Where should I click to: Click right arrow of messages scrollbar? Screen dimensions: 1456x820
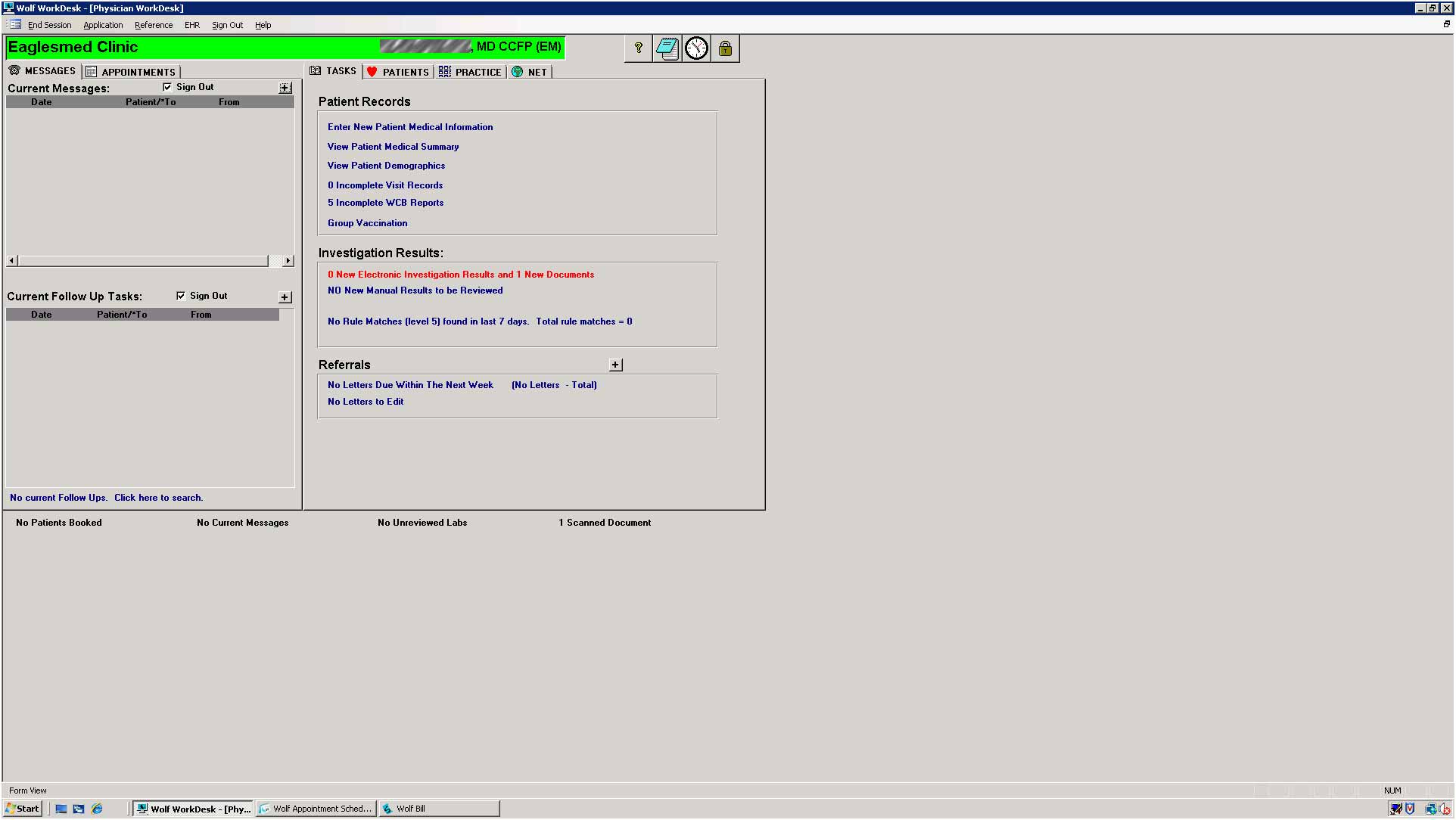[288, 261]
